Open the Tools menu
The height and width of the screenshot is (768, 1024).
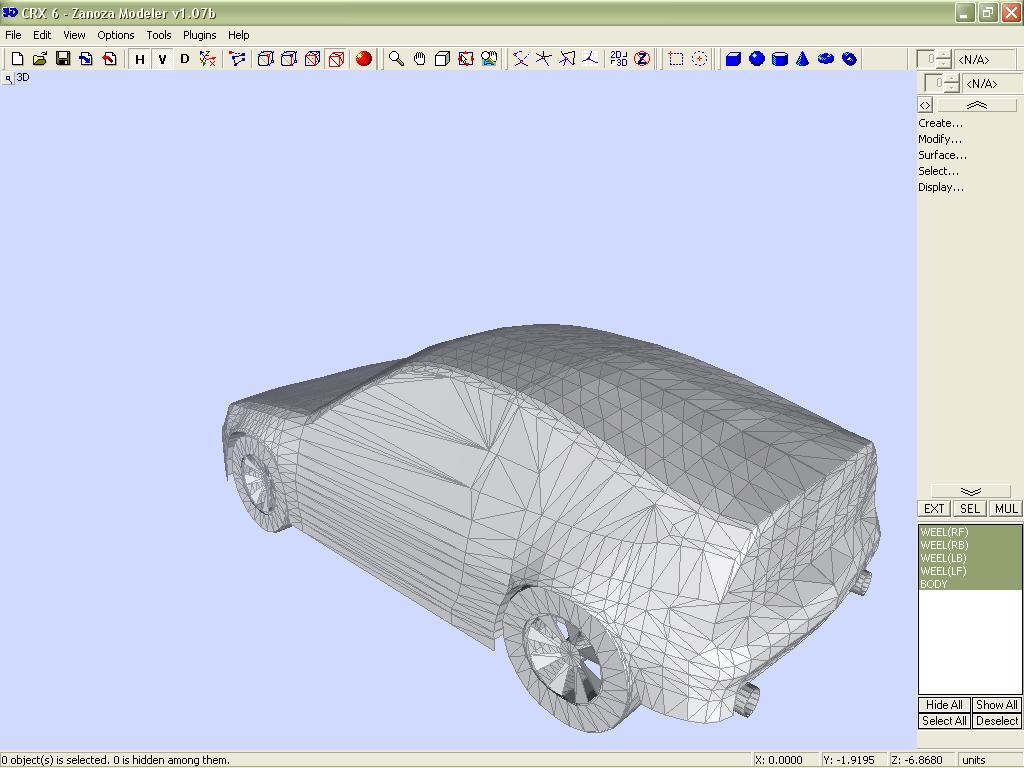(x=159, y=35)
